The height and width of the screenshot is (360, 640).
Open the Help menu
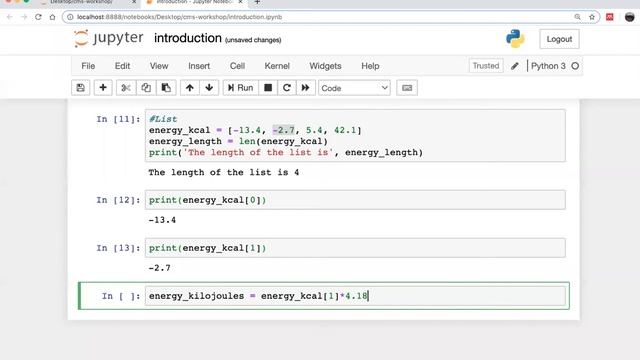click(370, 66)
